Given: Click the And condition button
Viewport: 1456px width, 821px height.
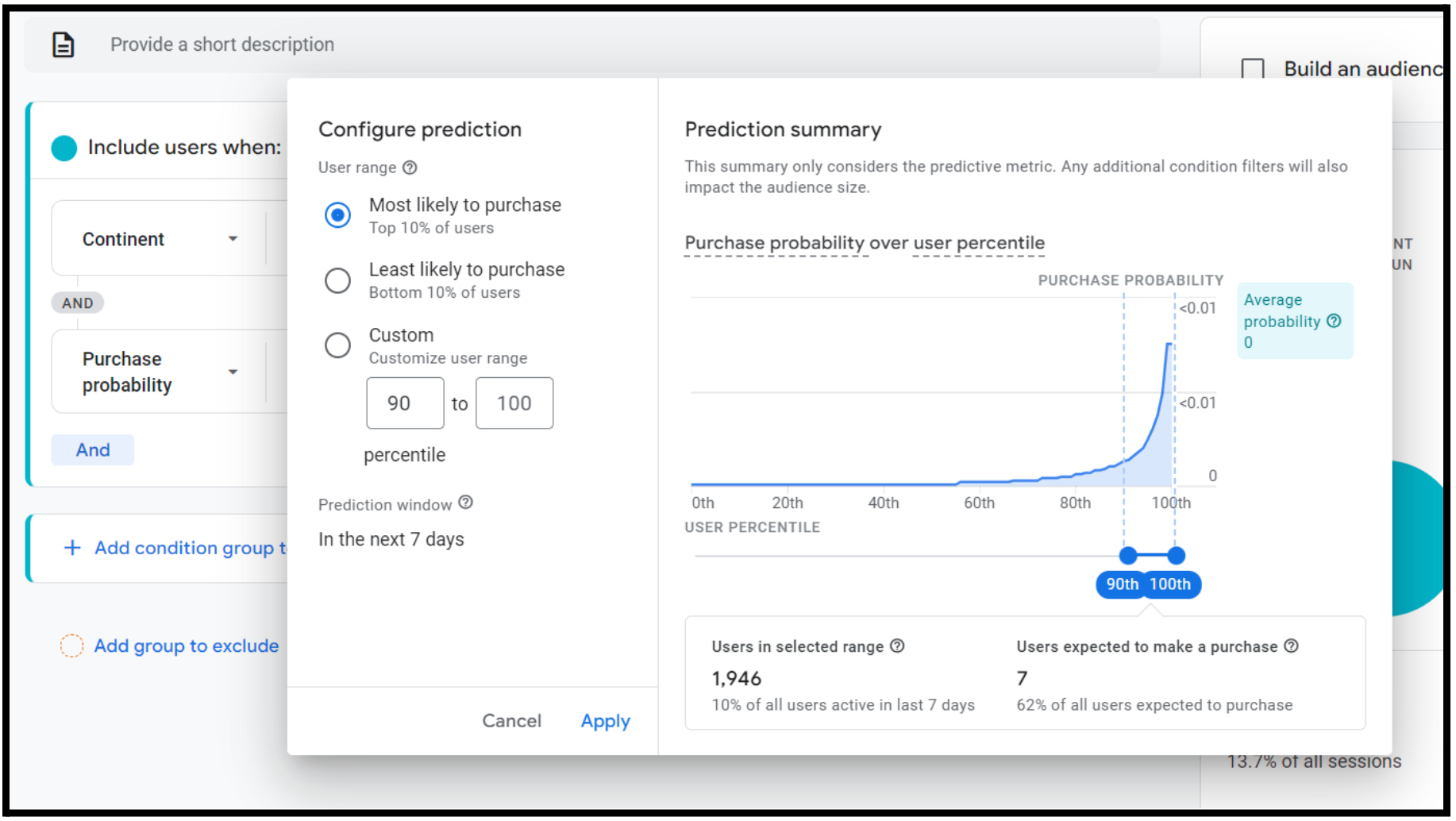Looking at the screenshot, I should [x=93, y=450].
